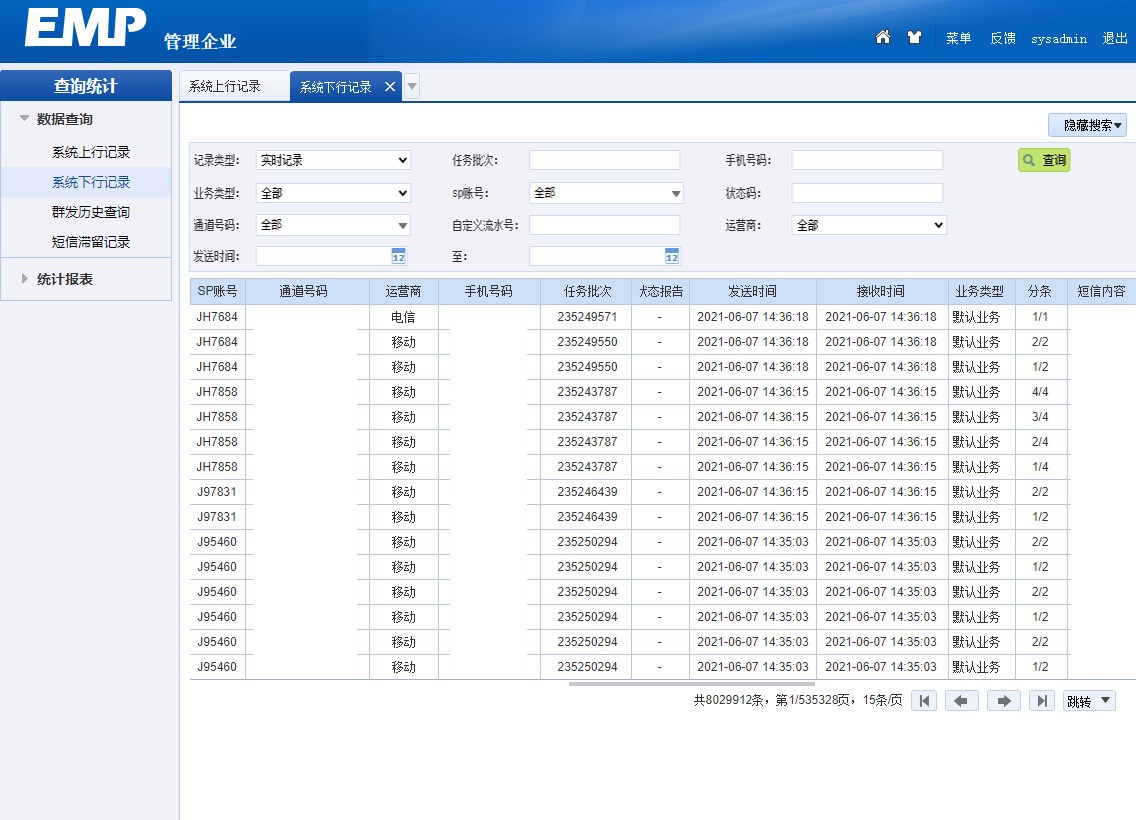Go to the previous page of results
The image size is (1136, 820).
[x=963, y=700]
